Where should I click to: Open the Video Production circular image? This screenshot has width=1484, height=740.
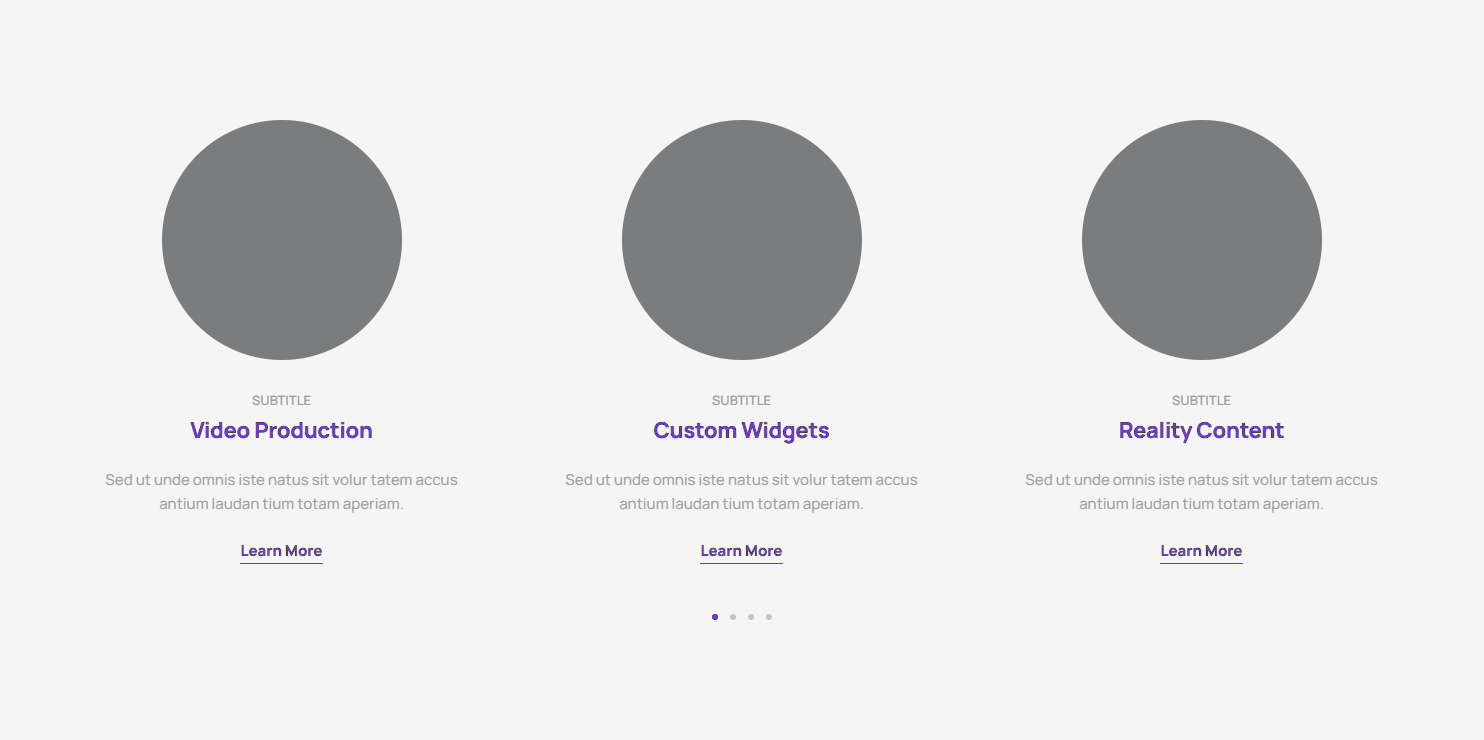pos(282,240)
